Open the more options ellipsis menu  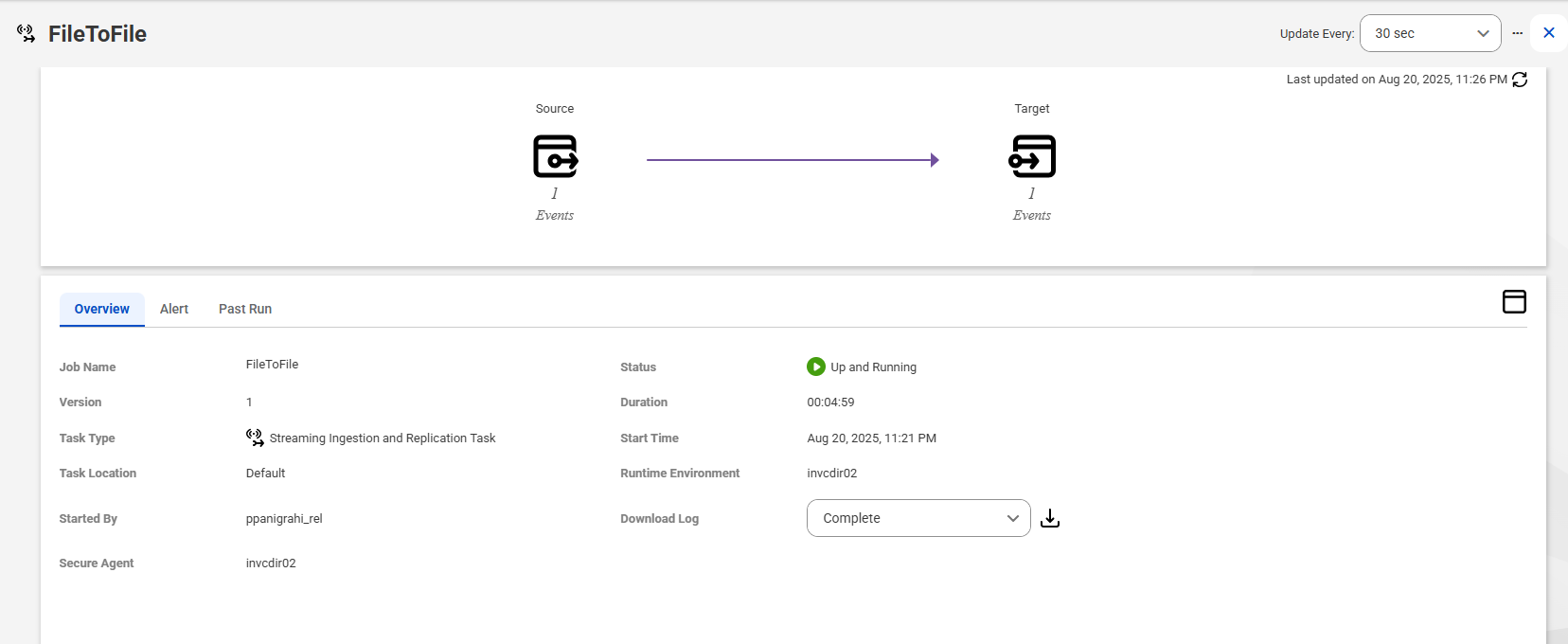tap(1517, 33)
